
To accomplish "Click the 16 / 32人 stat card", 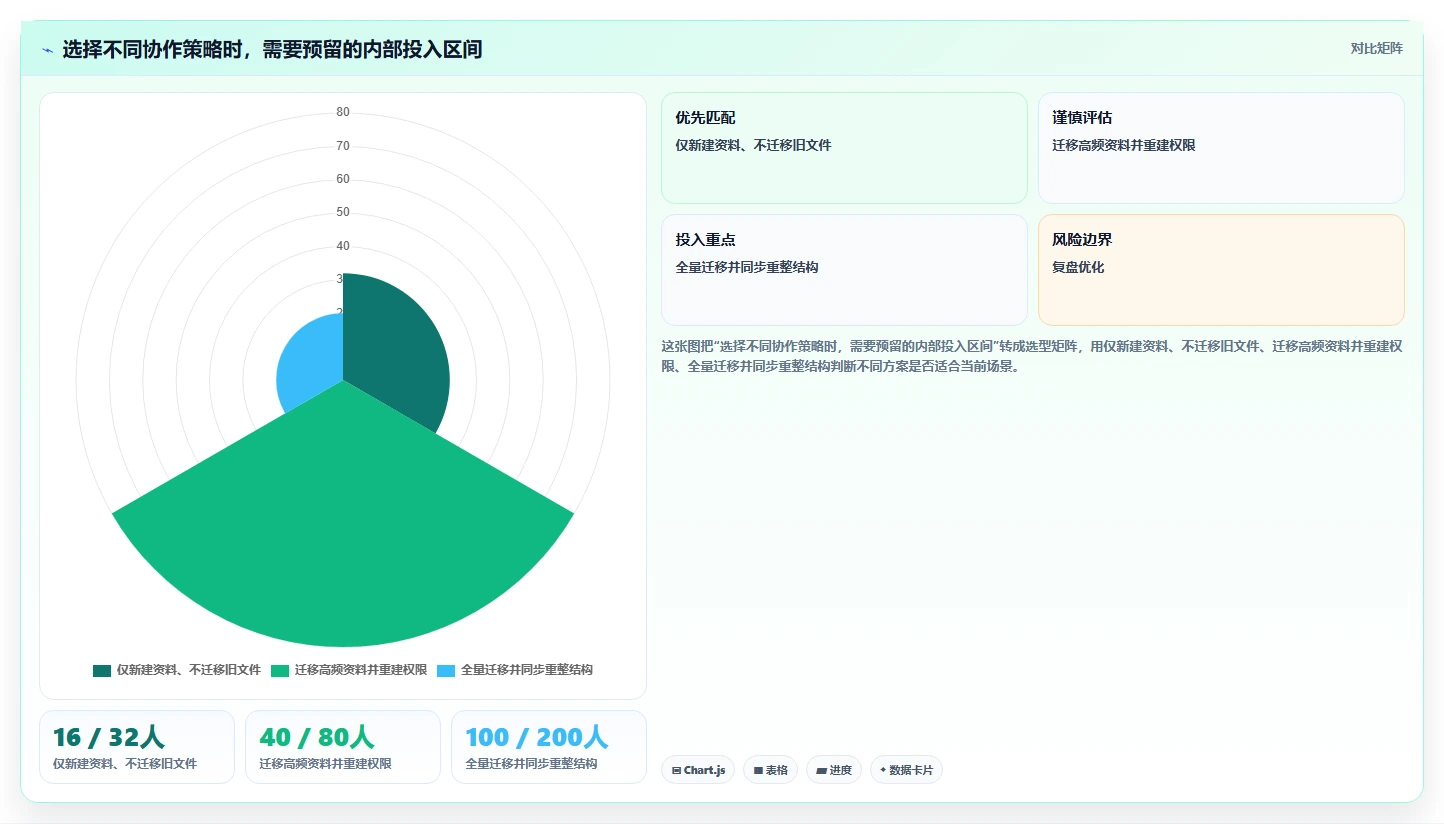I will coord(137,747).
